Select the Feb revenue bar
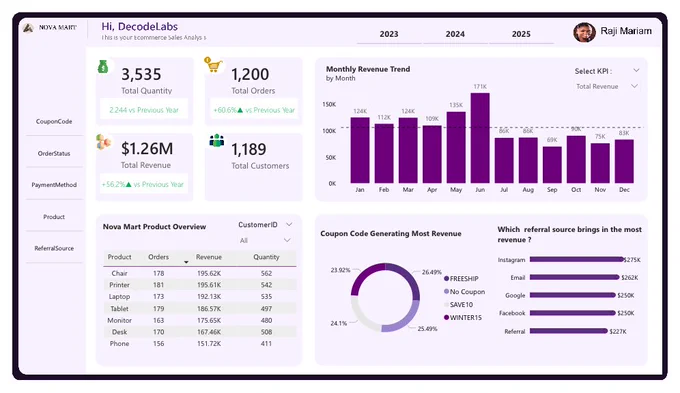 [384, 153]
